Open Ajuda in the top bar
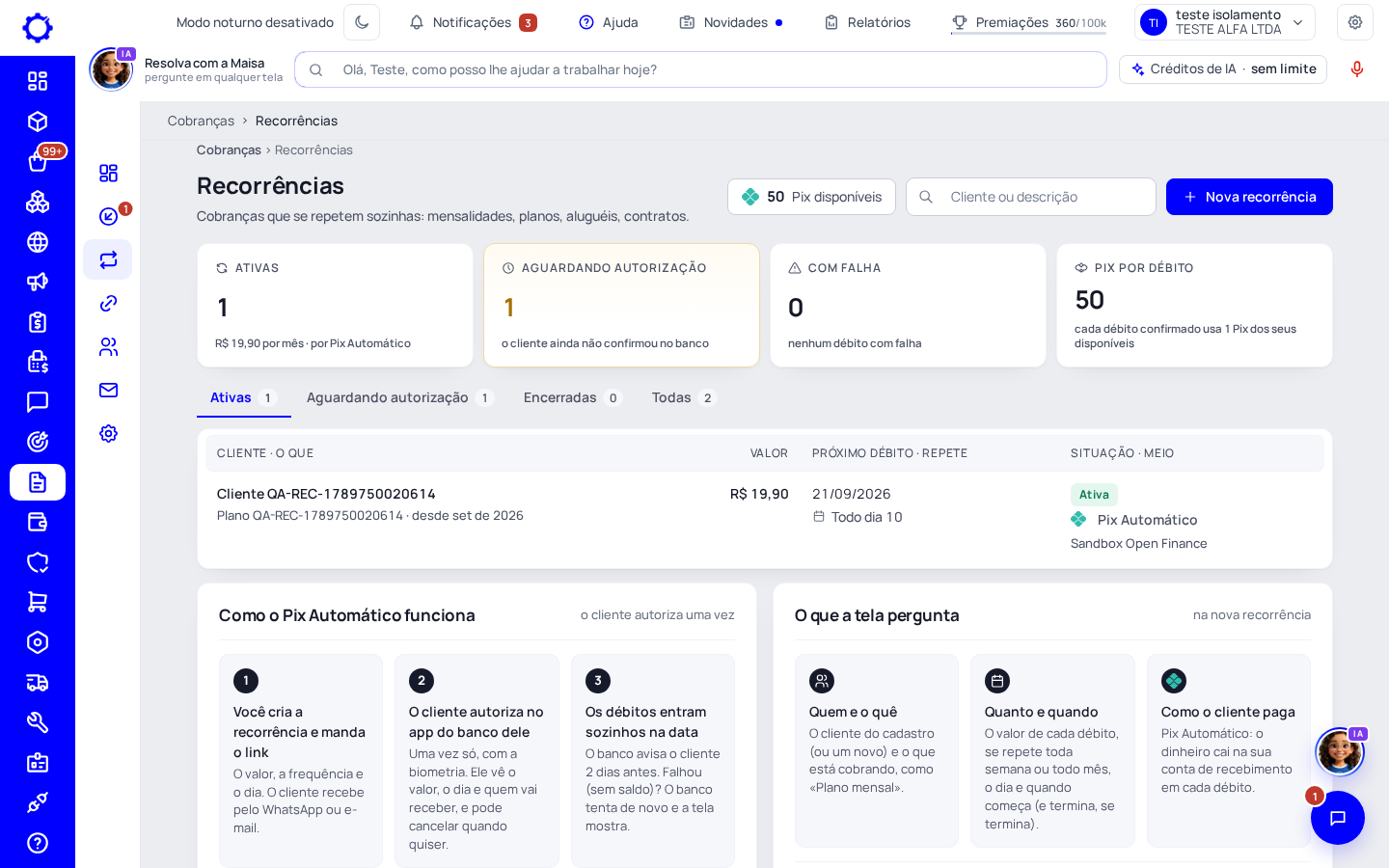The image size is (1389, 868). coord(609,22)
